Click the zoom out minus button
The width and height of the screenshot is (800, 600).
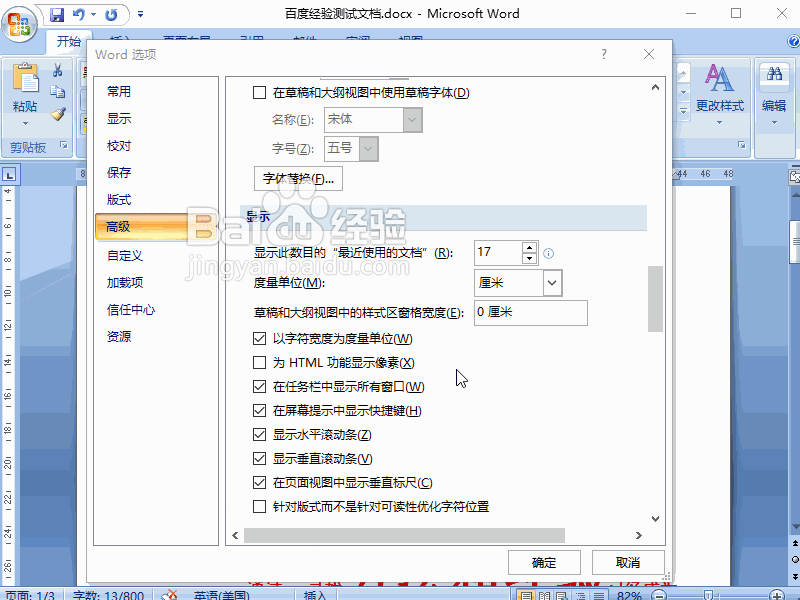pos(659,595)
